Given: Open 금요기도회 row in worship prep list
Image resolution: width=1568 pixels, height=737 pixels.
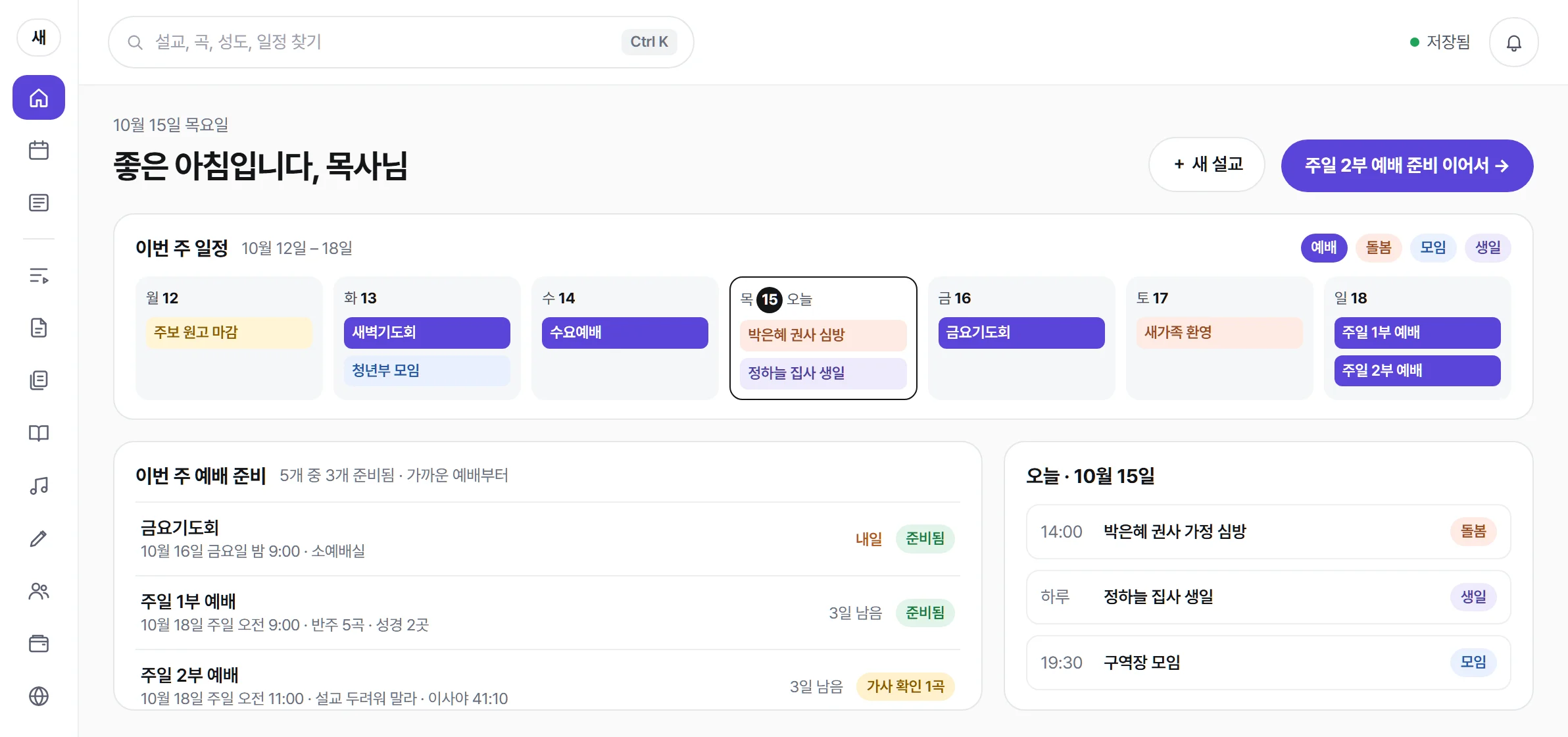Looking at the screenshot, I should (x=547, y=539).
